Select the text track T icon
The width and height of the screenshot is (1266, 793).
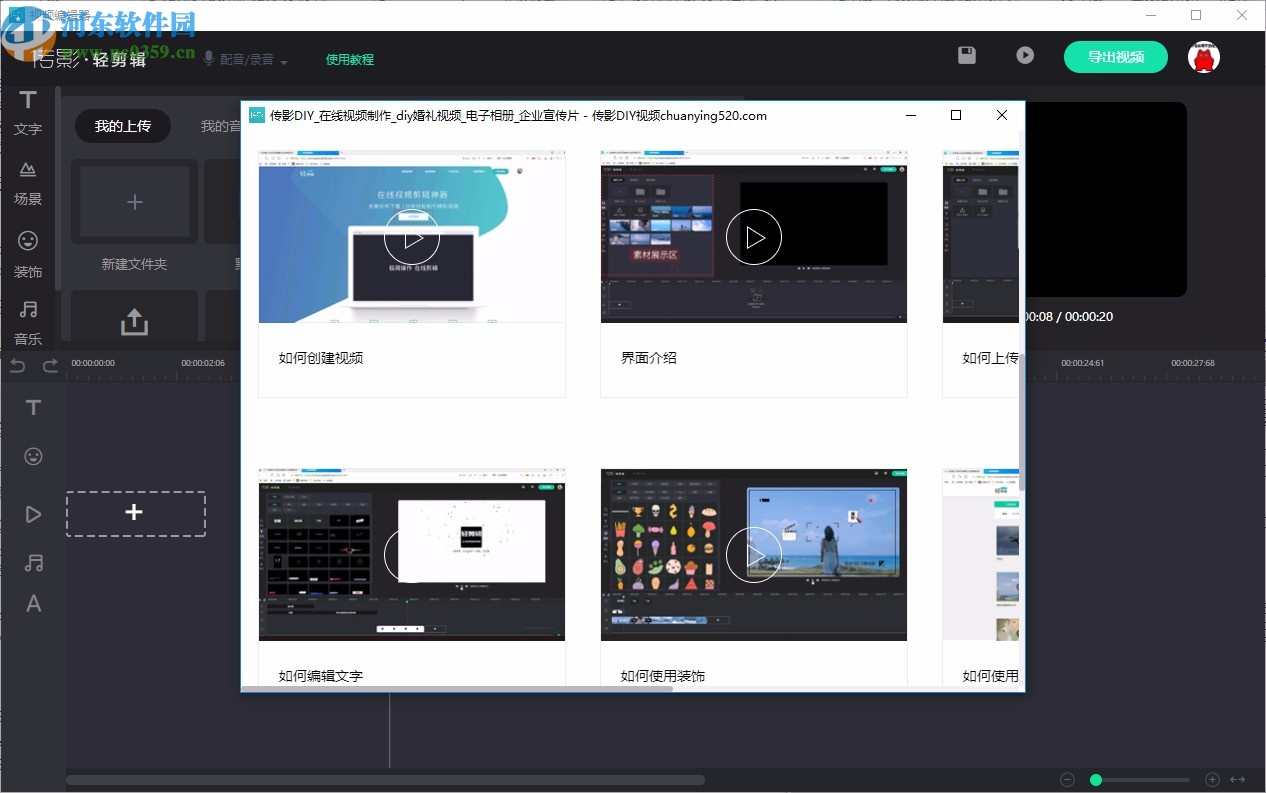(x=33, y=407)
